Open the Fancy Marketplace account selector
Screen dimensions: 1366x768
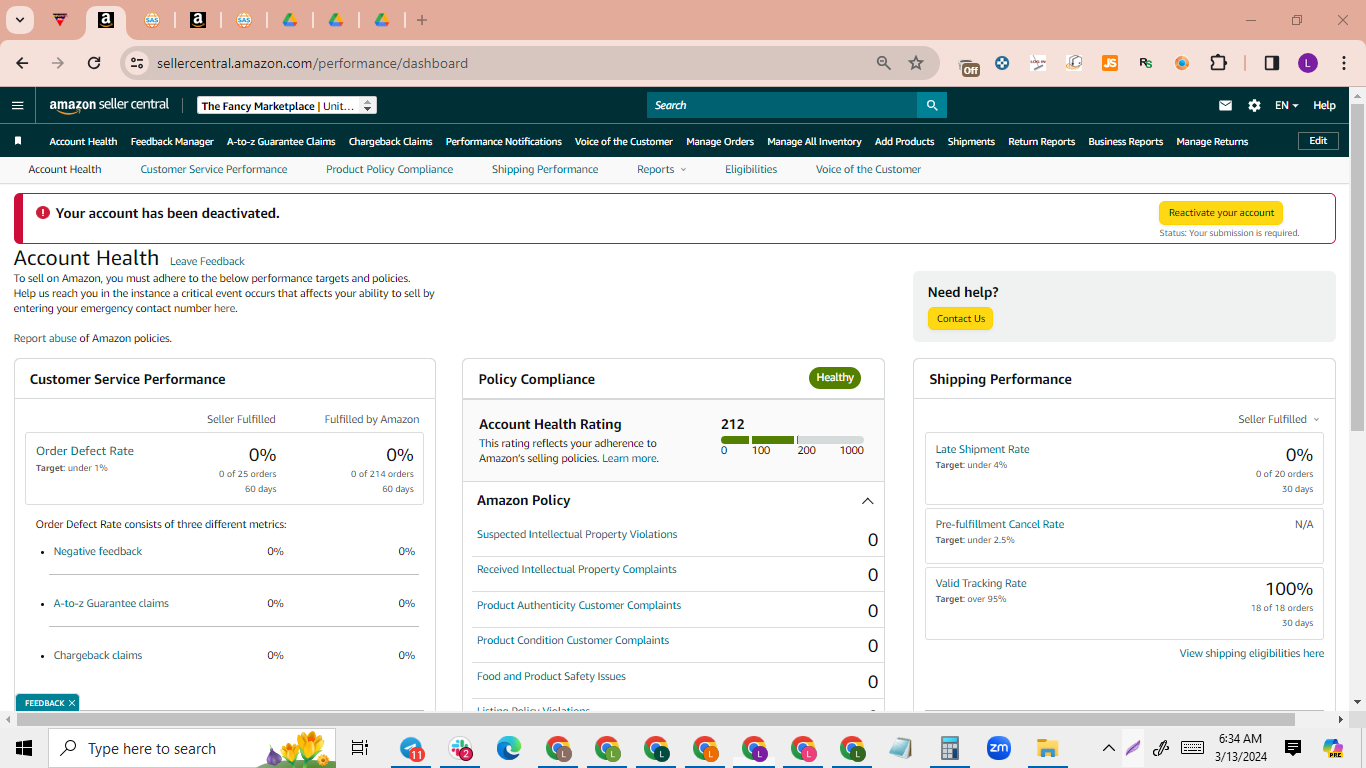[x=287, y=105]
